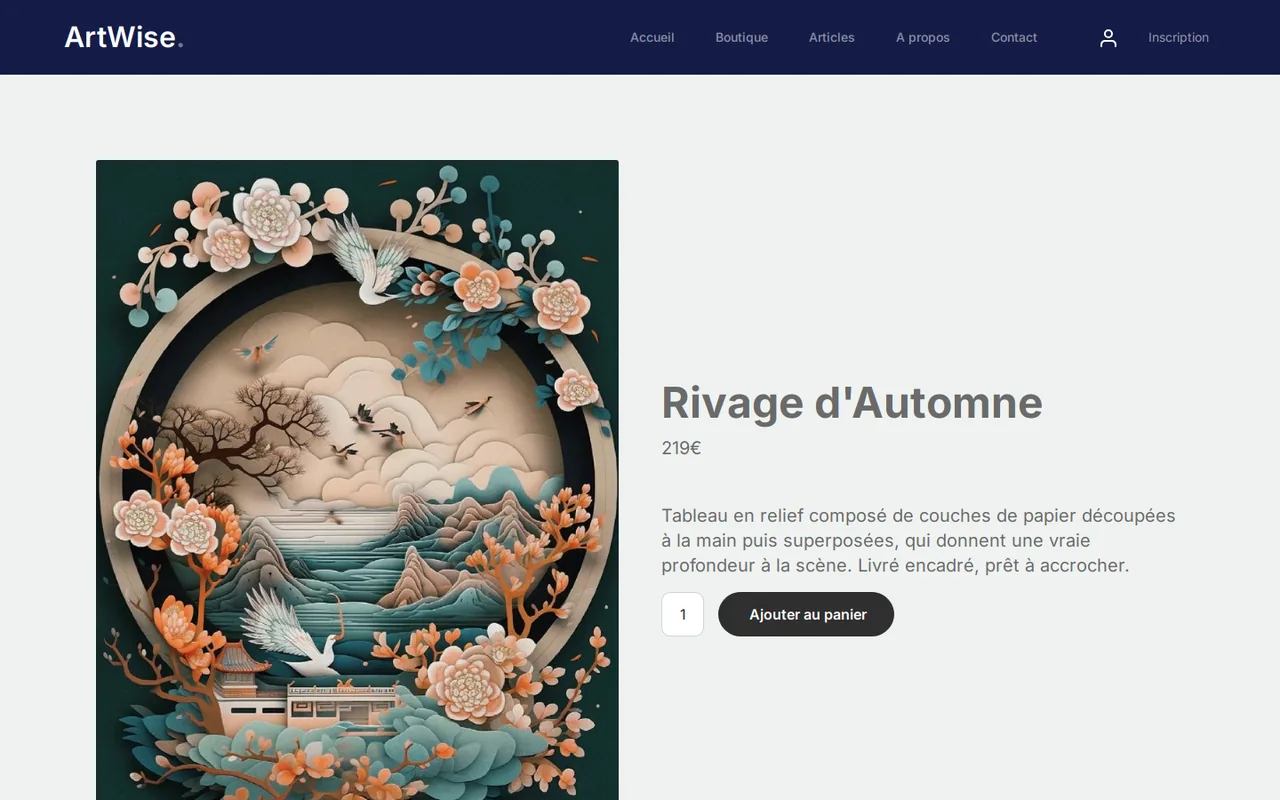Visit the Contact page
The width and height of the screenshot is (1280, 800).
(1014, 37)
